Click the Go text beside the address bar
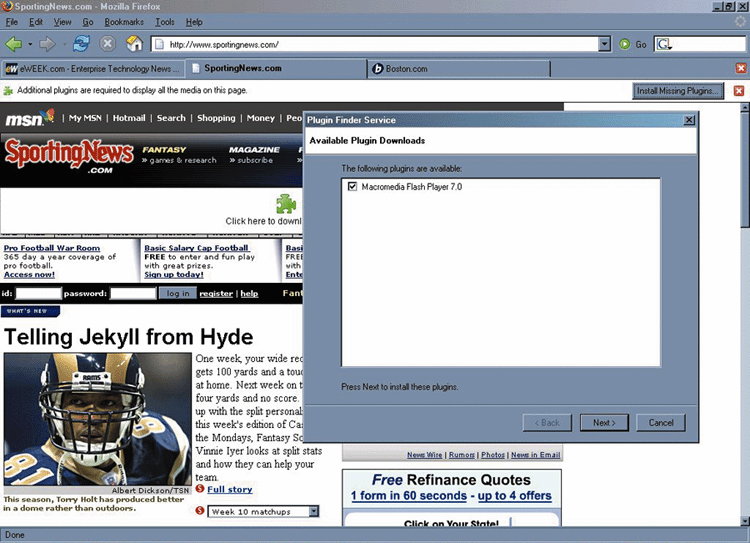The image size is (750, 543). tap(641, 44)
